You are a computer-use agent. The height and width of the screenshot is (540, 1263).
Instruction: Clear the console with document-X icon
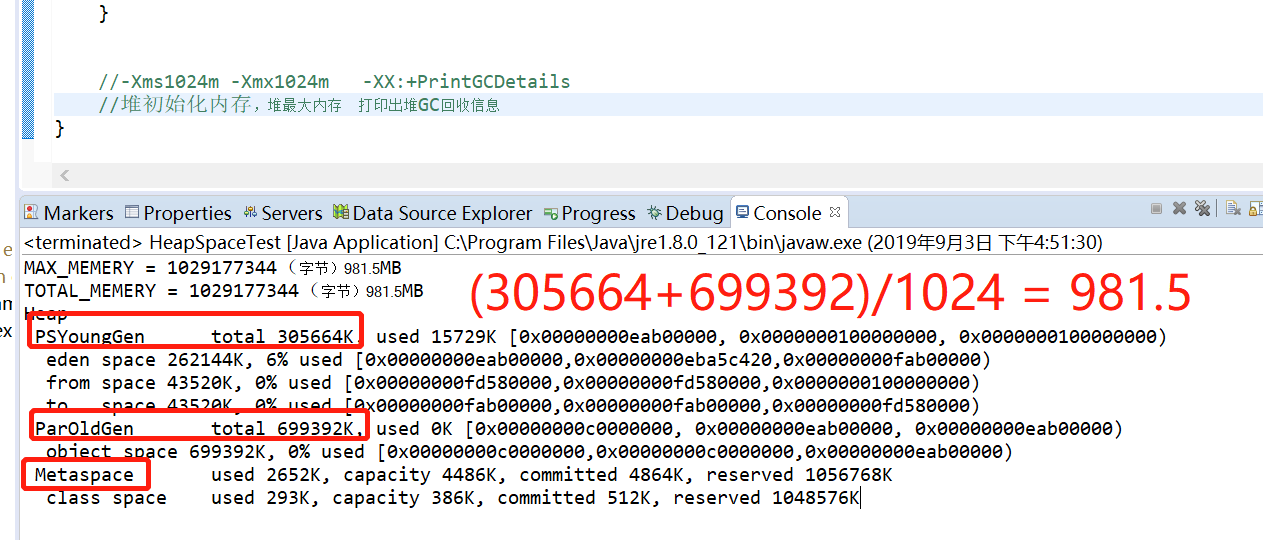(x=1233, y=208)
